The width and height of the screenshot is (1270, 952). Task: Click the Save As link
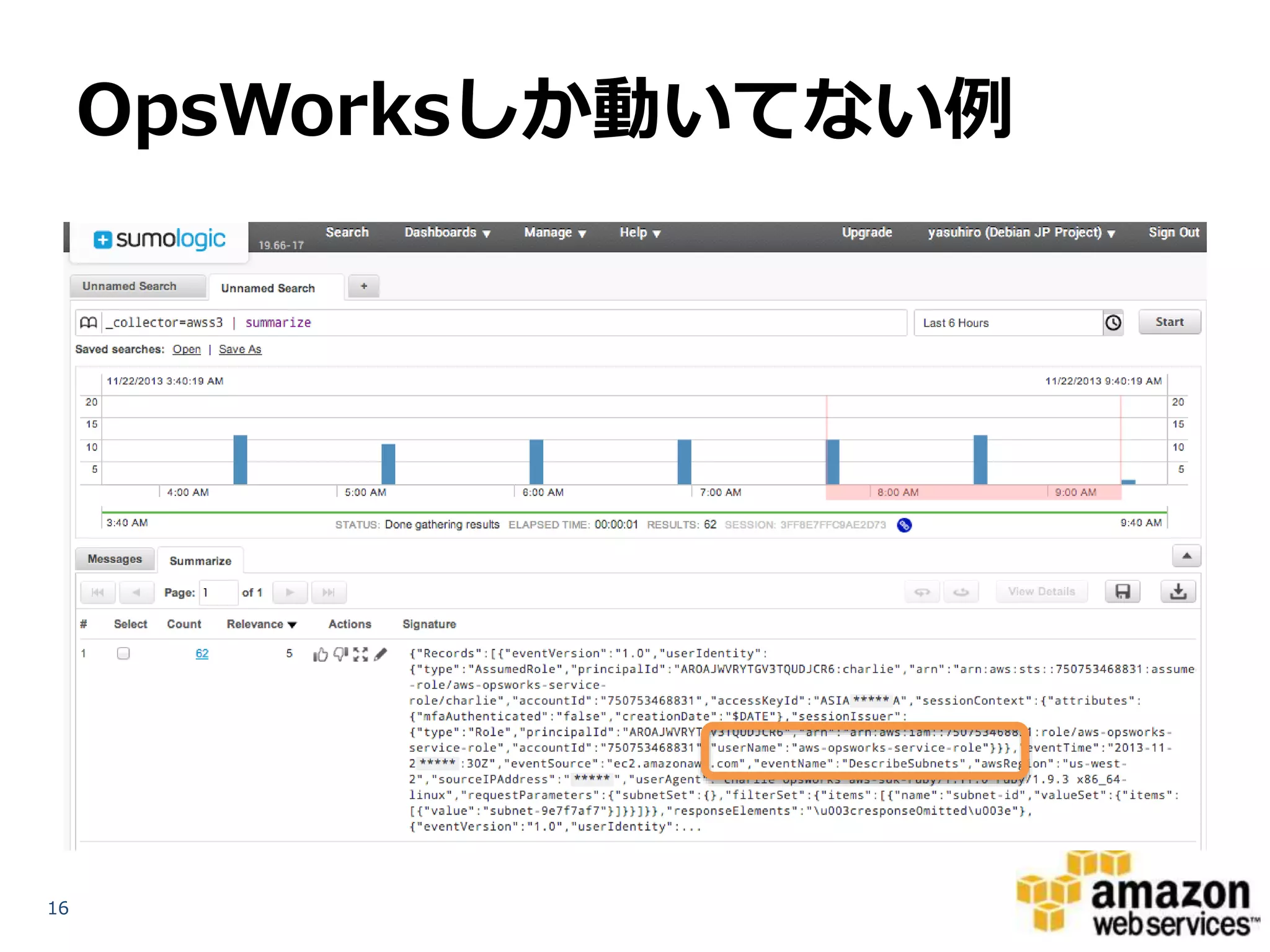[240, 350]
